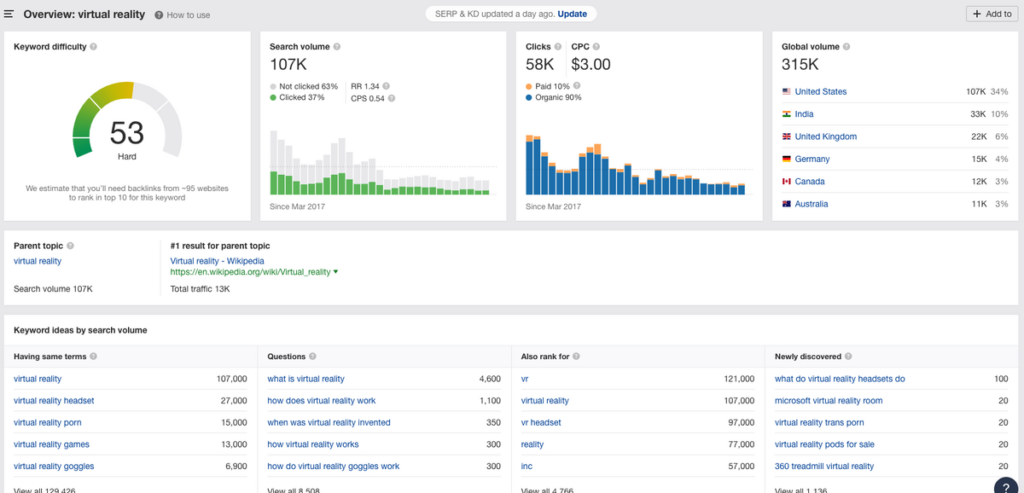
Task: Click the CPC info icon
Action: pos(596,47)
